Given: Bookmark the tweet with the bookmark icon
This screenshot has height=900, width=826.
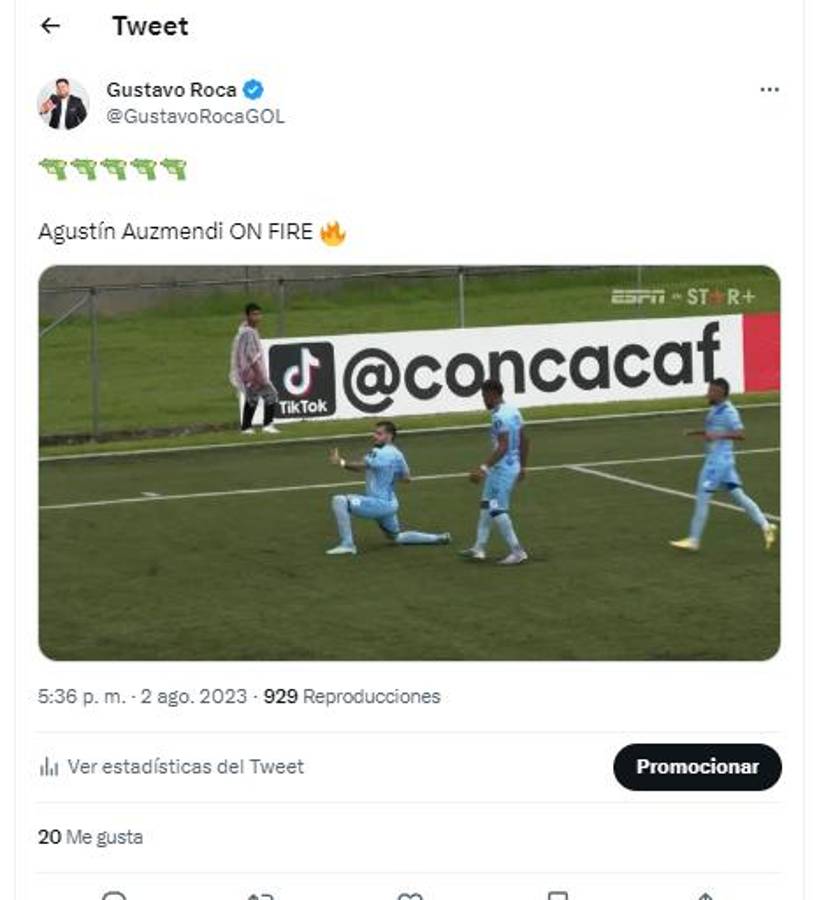Looking at the screenshot, I should [557, 893].
